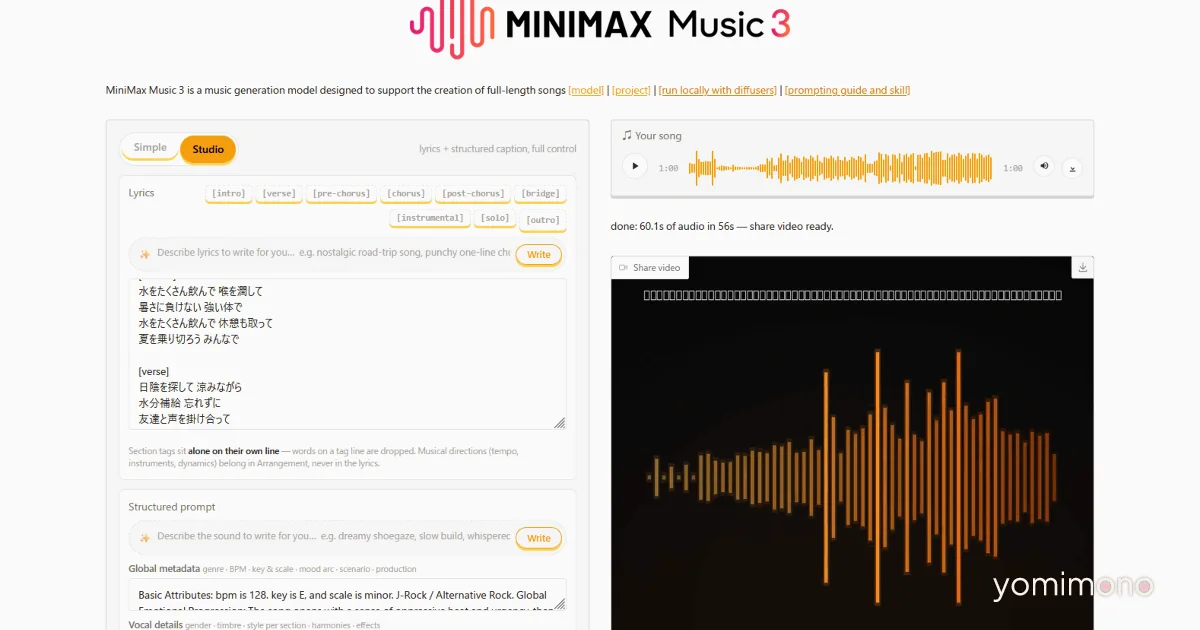Insert the [outro] section tag
1200x630 pixels.
(x=543, y=219)
